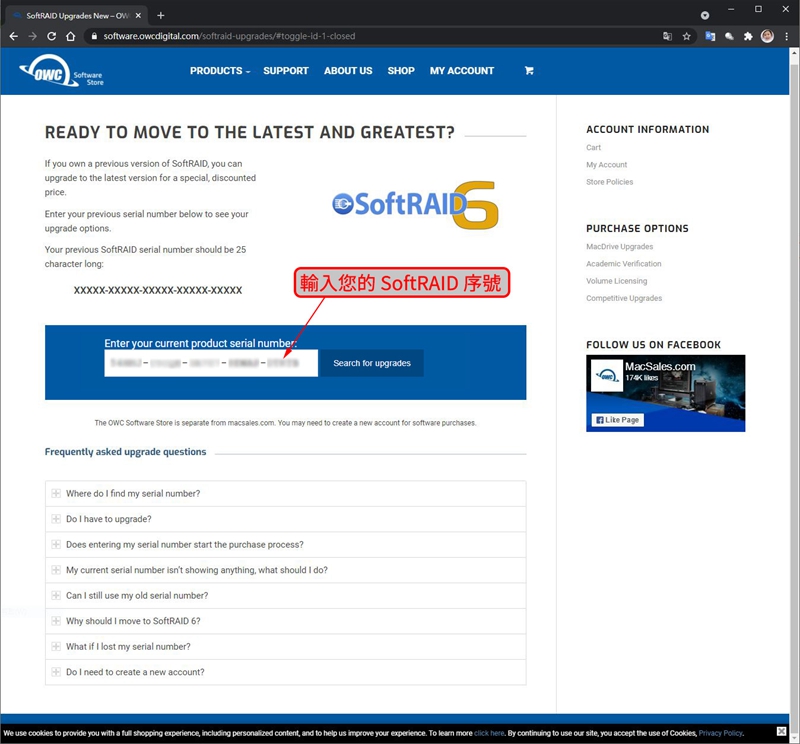This screenshot has width=800, height=744.
Task: Open the browser profile avatar
Action: [x=767, y=36]
